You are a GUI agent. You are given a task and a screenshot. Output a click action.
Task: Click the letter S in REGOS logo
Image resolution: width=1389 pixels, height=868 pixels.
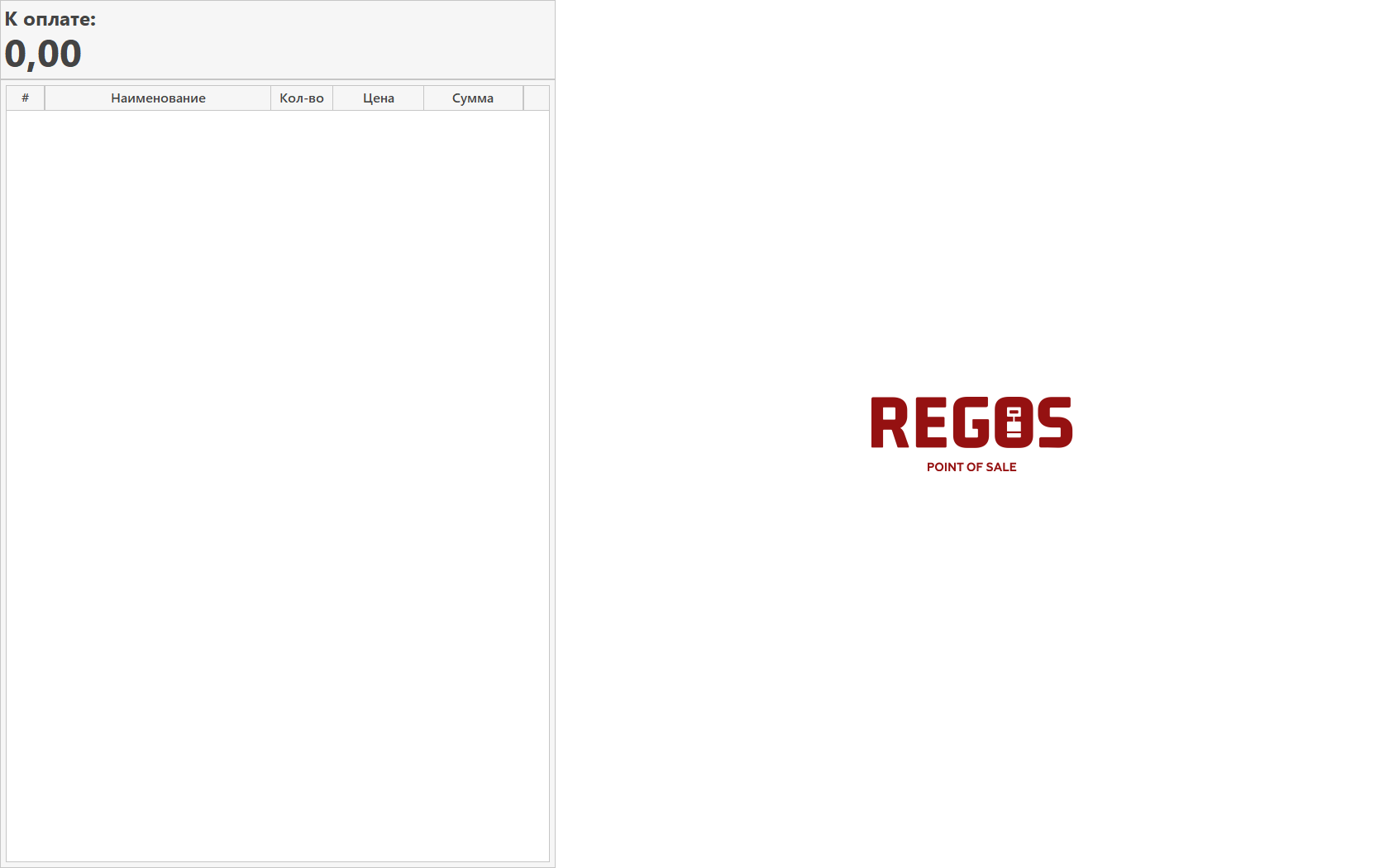pyautogui.click(x=1055, y=422)
